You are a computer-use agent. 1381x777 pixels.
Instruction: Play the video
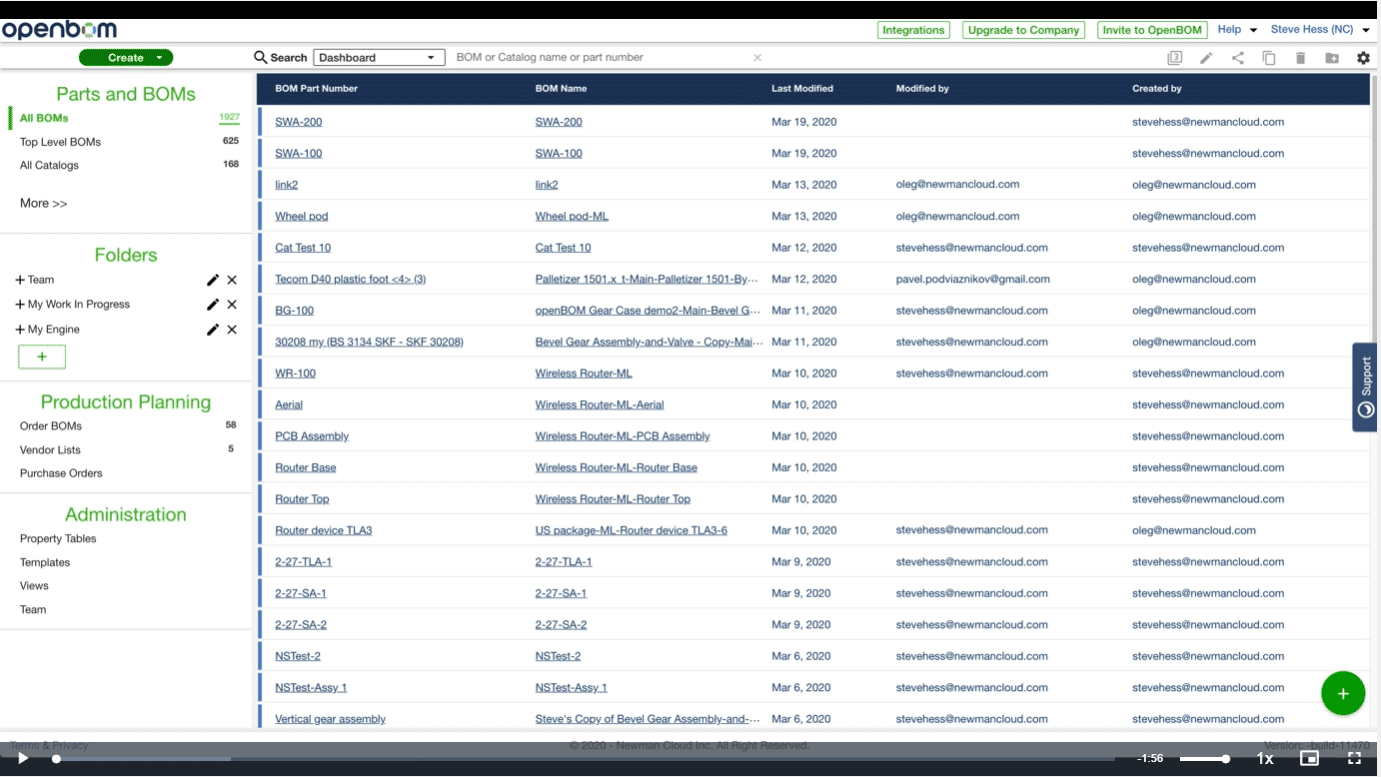click(x=23, y=759)
